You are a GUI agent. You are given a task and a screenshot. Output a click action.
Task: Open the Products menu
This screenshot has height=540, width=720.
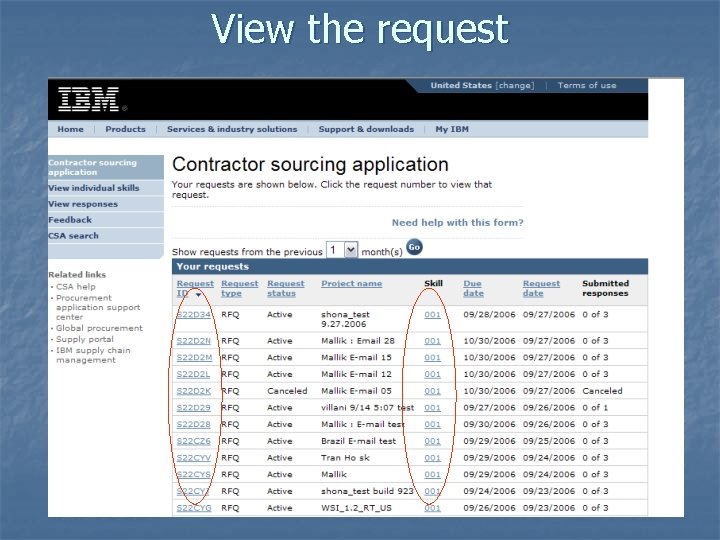point(125,129)
